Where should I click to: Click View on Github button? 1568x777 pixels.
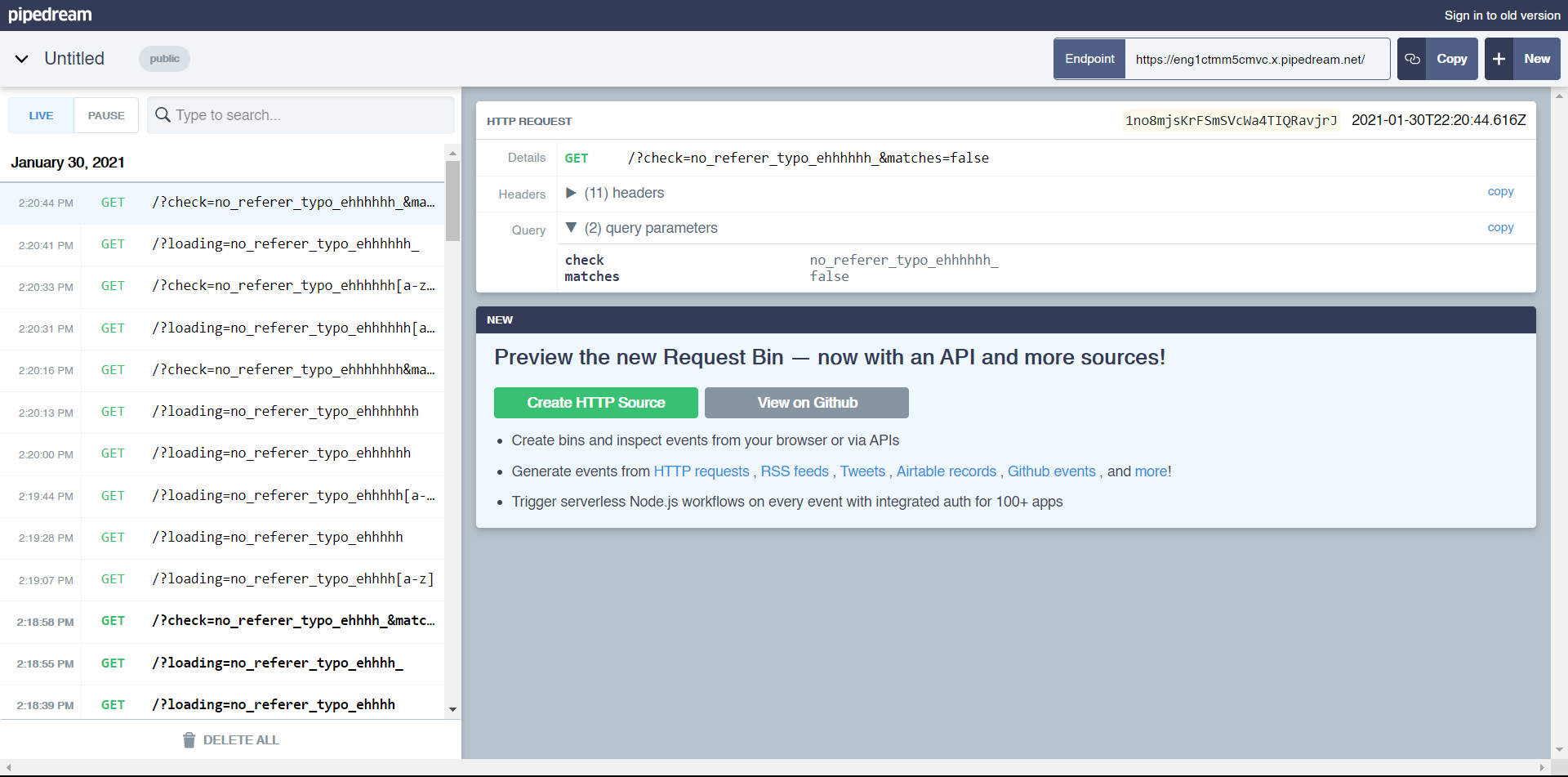[x=806, y=403]
